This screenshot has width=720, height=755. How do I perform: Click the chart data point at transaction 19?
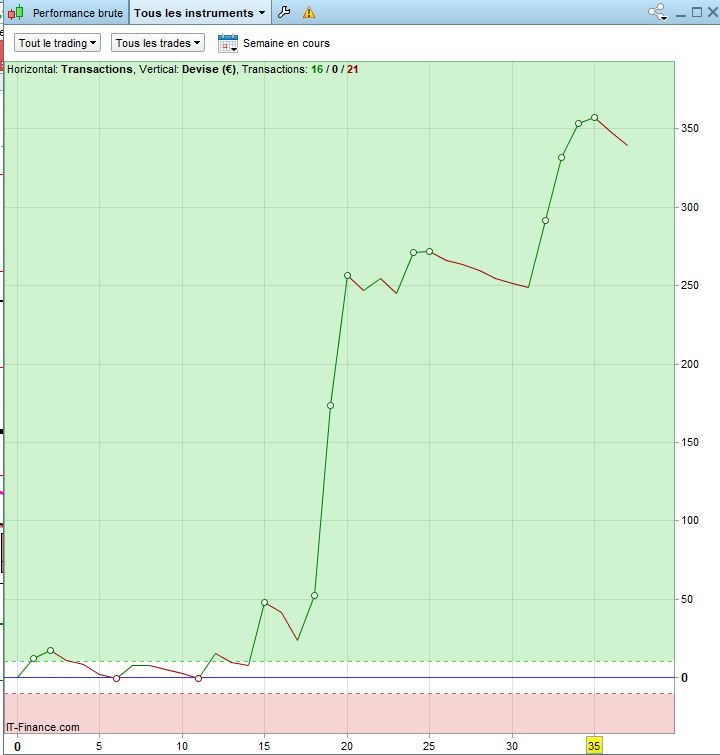330,405
